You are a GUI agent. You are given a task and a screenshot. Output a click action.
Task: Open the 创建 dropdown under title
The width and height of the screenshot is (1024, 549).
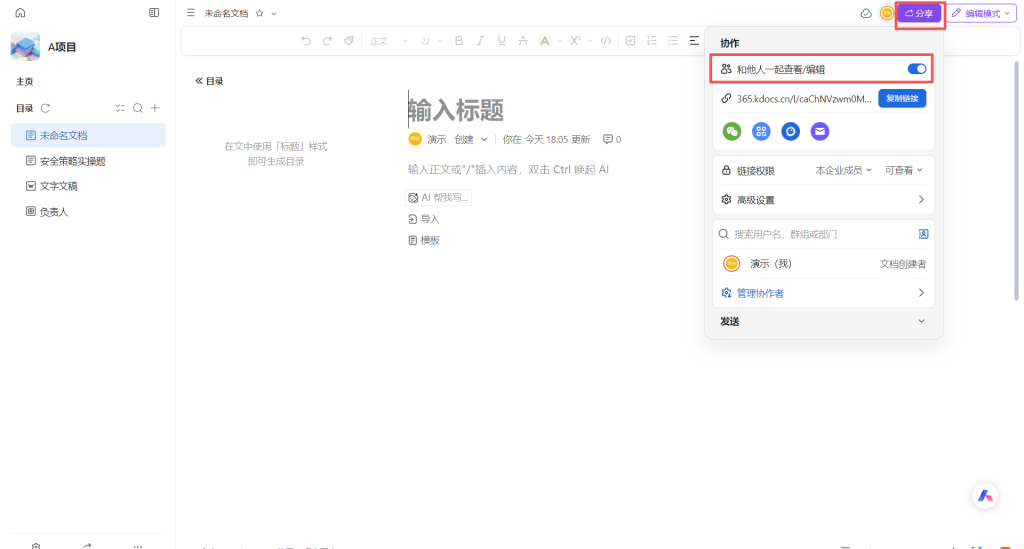coord(471,139)
